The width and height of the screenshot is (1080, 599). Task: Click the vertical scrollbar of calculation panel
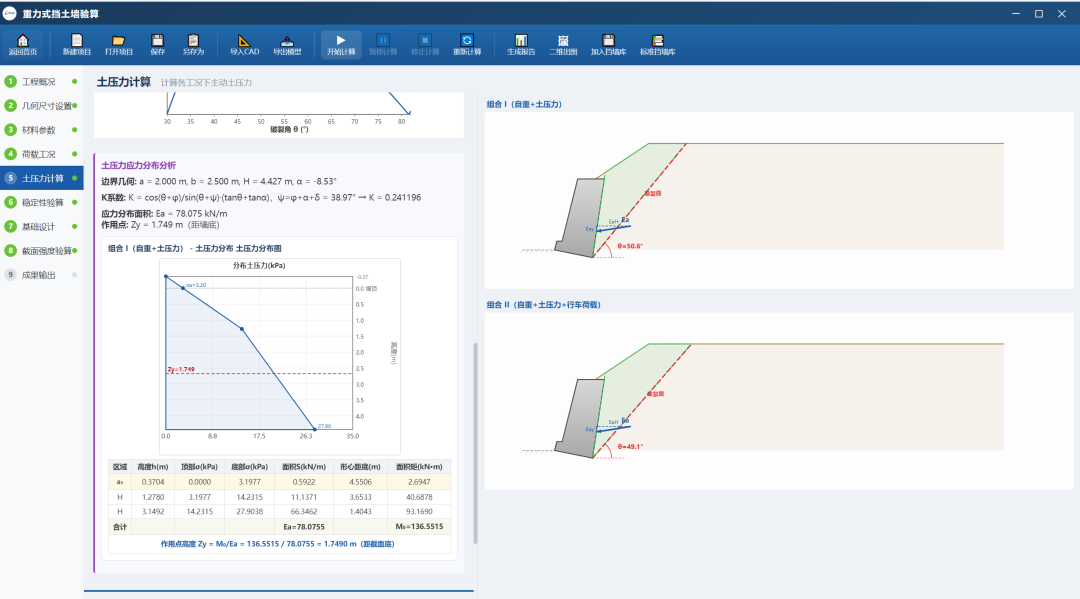pyautogui.click(x=475, y=443)
